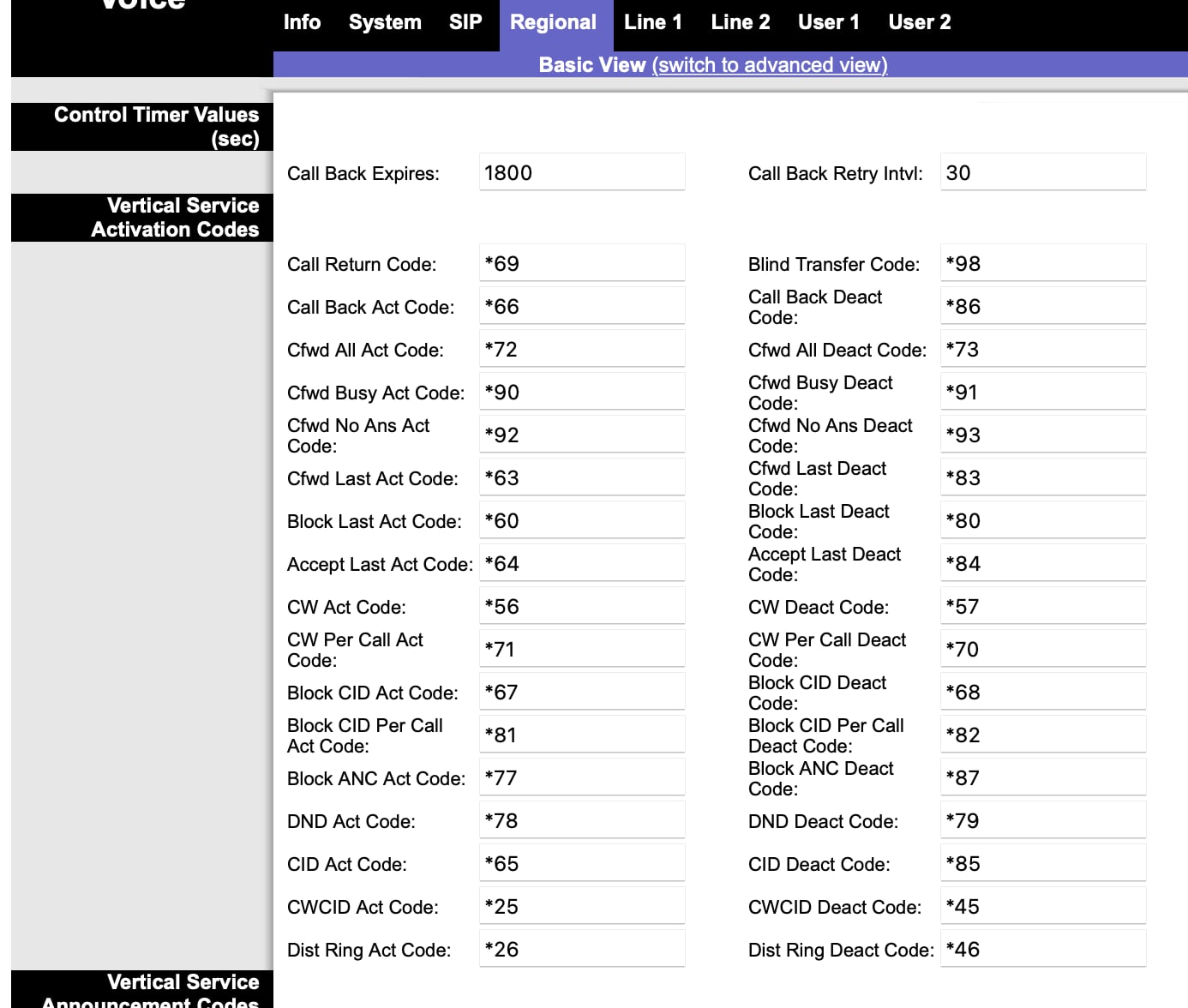1188x1008 pixels.
Task: Click the Block CID Per Call Deact Code field
Action: tap(1043, 735)
